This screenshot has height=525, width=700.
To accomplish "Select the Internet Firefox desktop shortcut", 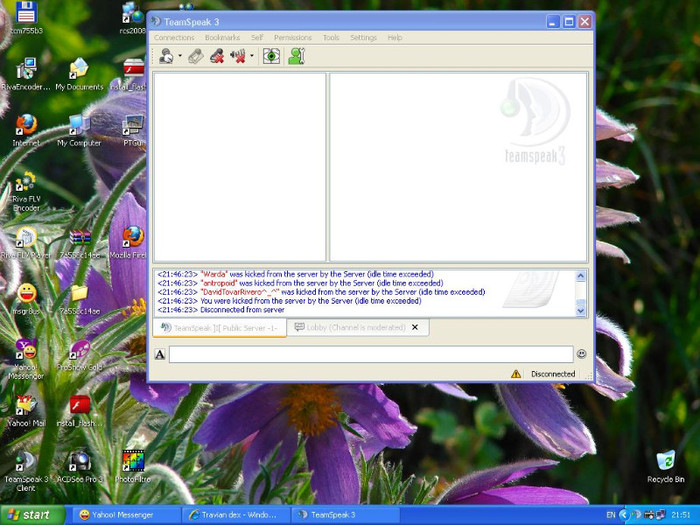I will pyautogui.click(x=26, y=130).
